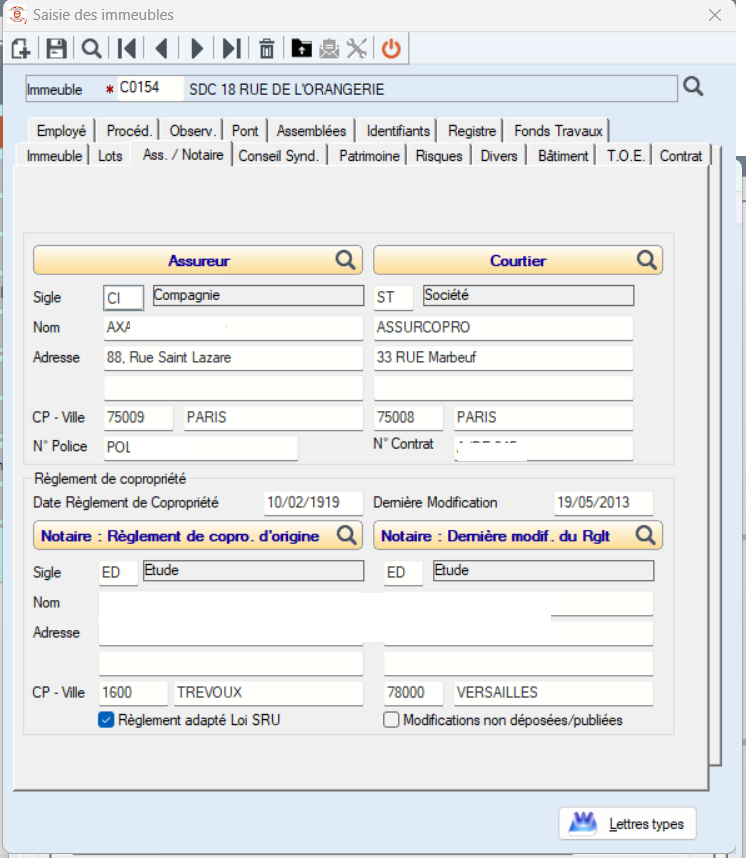The height and width of the screenshot is (858, 746).
Task: Jump to the last record arrow
Action: (232, 49)
